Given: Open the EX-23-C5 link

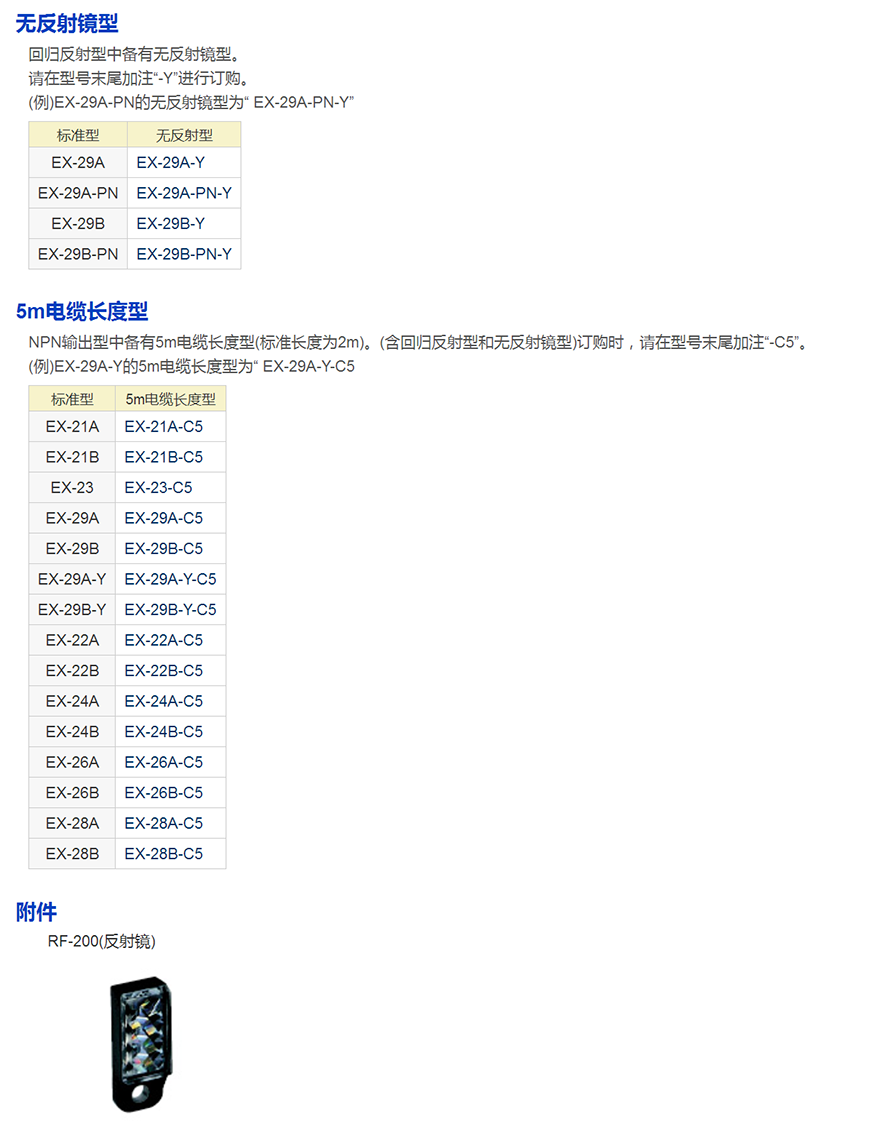Looking at the screenshot, I should (x=158, y=488).
